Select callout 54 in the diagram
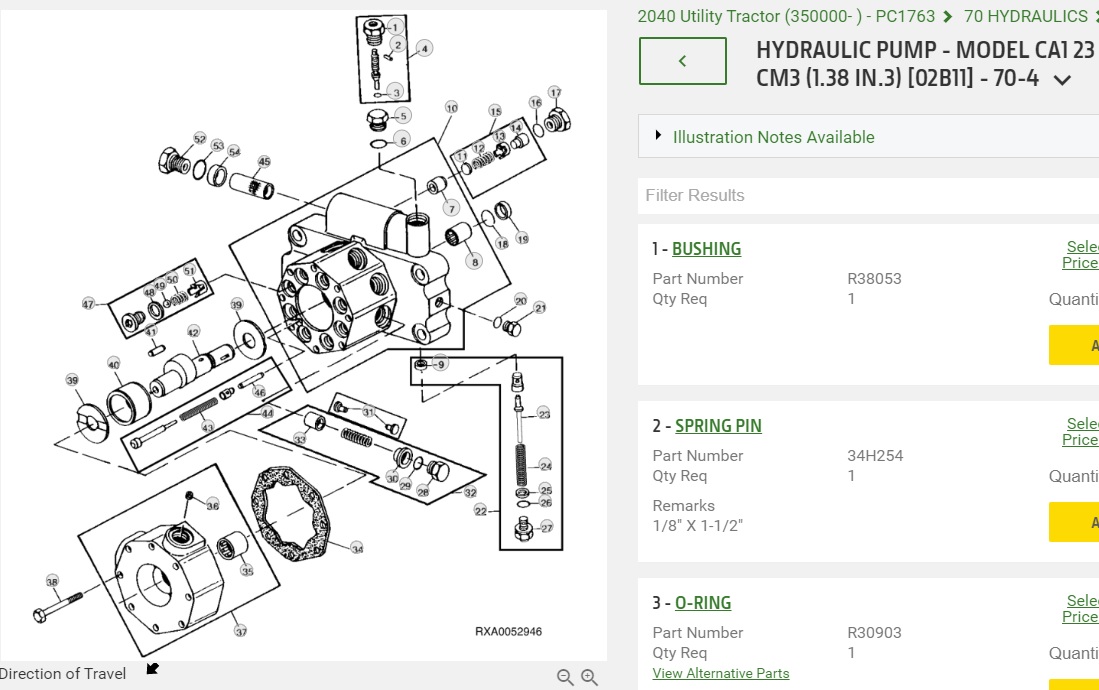The height and width of the screenshot is (690, 1099). point(234,151)
